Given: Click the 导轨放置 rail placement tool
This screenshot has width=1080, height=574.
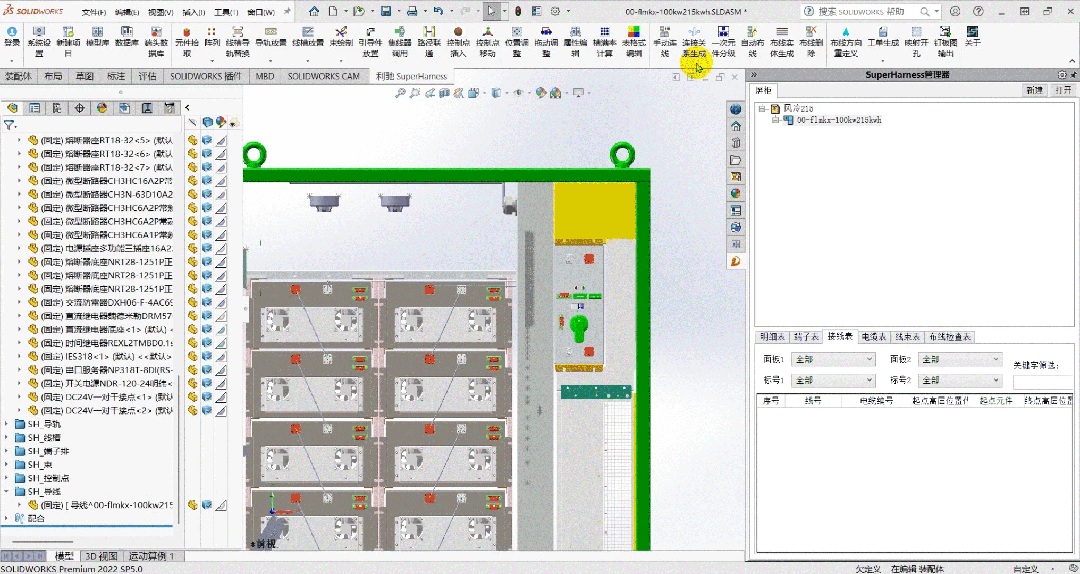Looking at the screenshot, I should (271, 37).
